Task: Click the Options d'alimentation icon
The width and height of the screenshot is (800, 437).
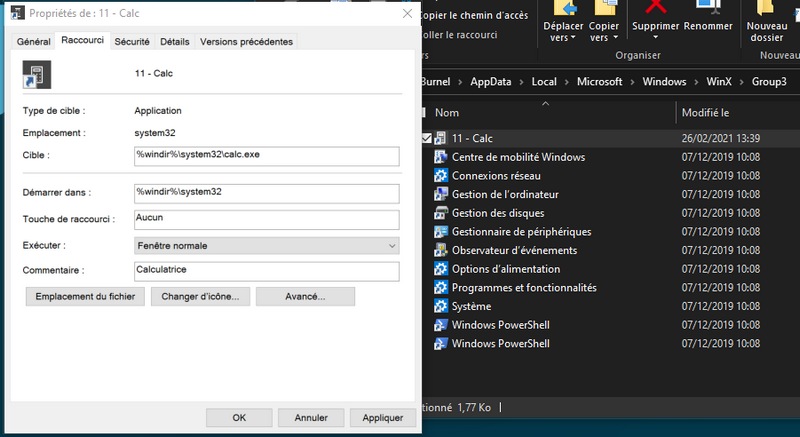Action: [440, 269]
